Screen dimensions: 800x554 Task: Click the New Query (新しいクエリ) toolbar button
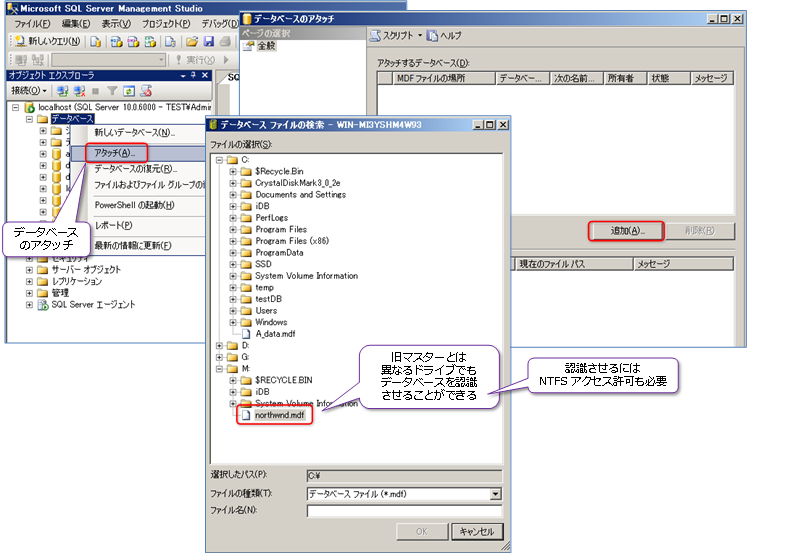point(47,41)
